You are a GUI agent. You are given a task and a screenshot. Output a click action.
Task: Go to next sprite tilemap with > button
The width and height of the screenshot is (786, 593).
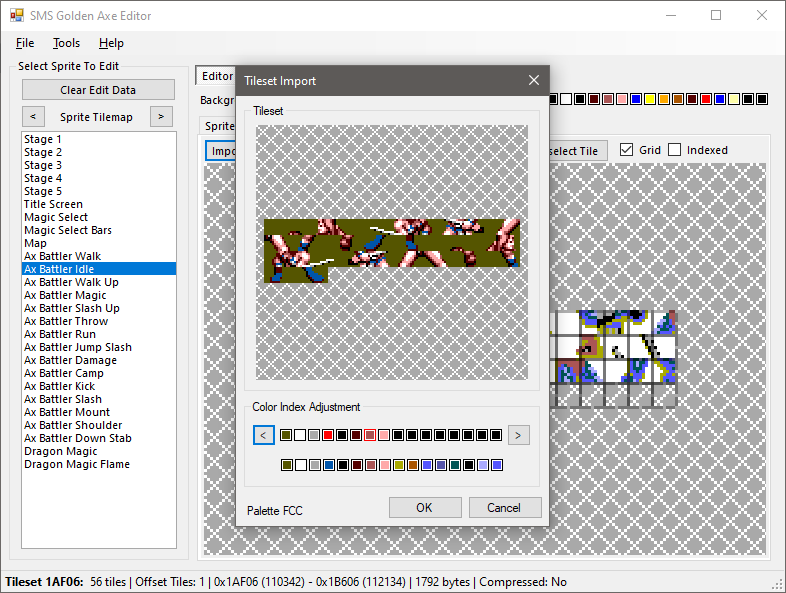click(x=161, y=116)
